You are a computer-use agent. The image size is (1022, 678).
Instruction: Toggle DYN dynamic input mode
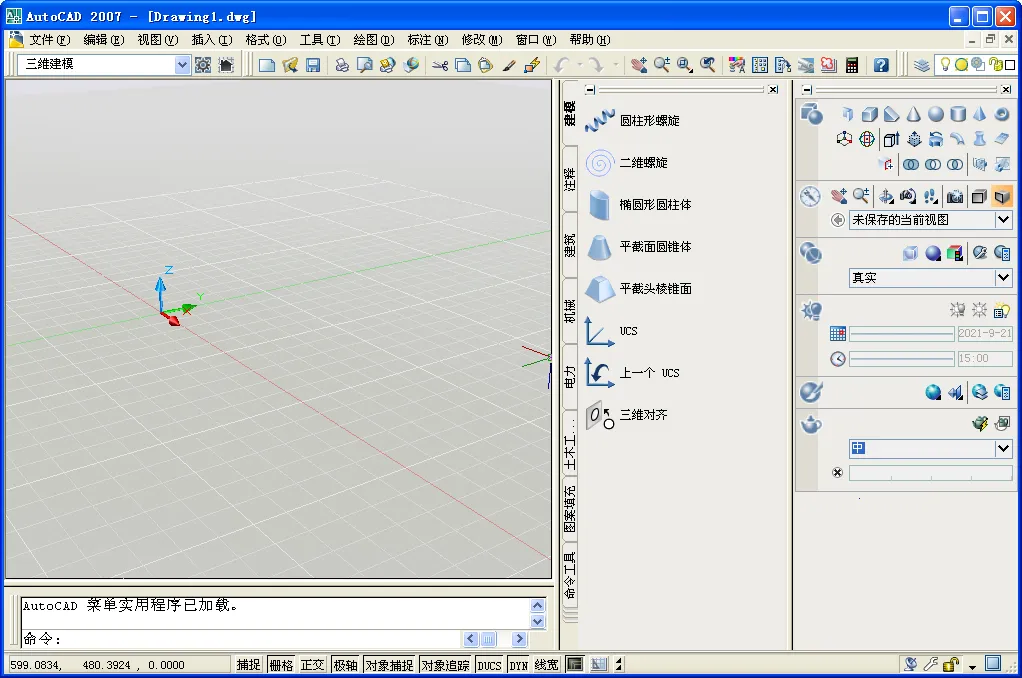pyautogui.click(x=518, y=663)
